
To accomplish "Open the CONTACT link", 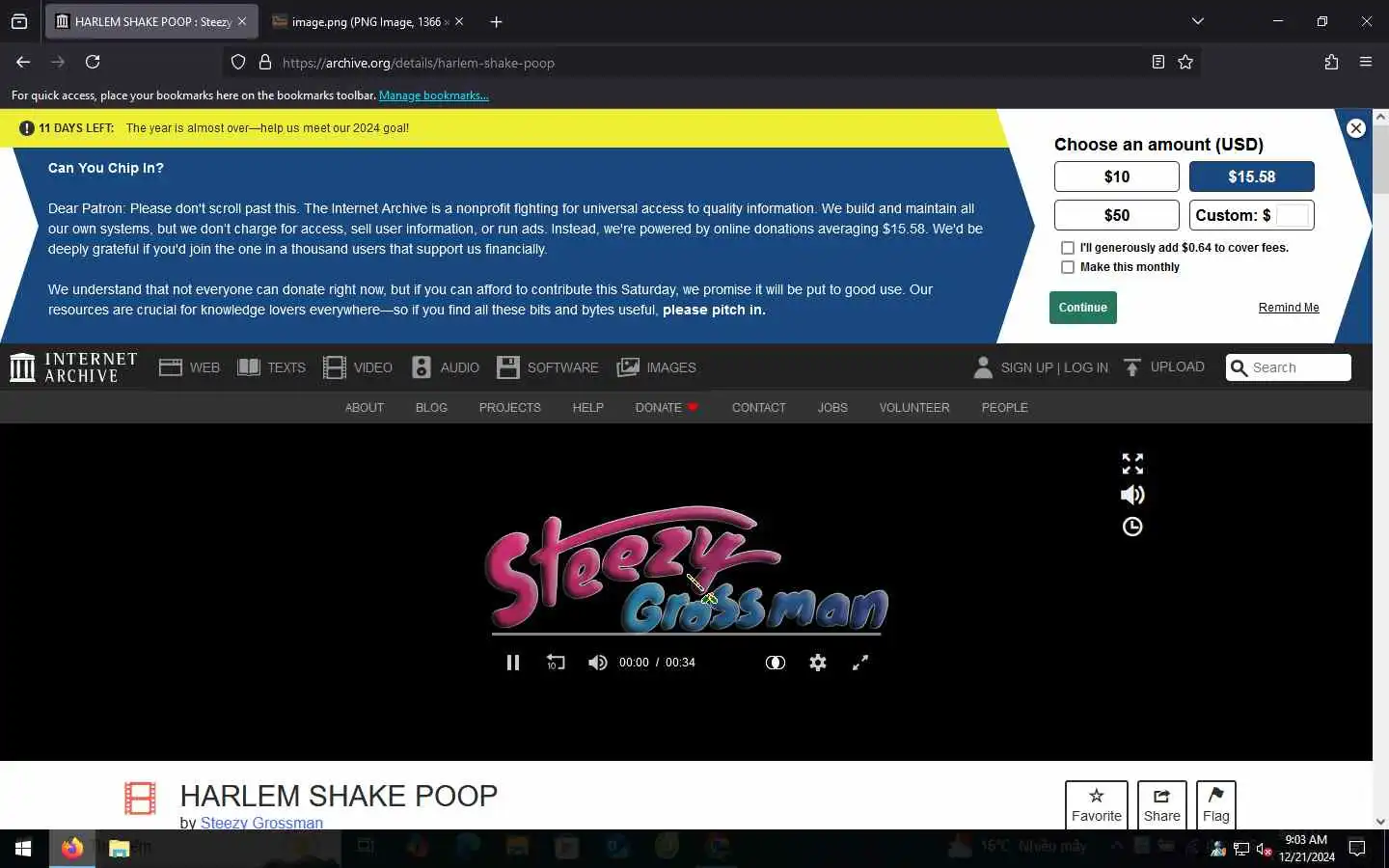I will click(759, 408).
